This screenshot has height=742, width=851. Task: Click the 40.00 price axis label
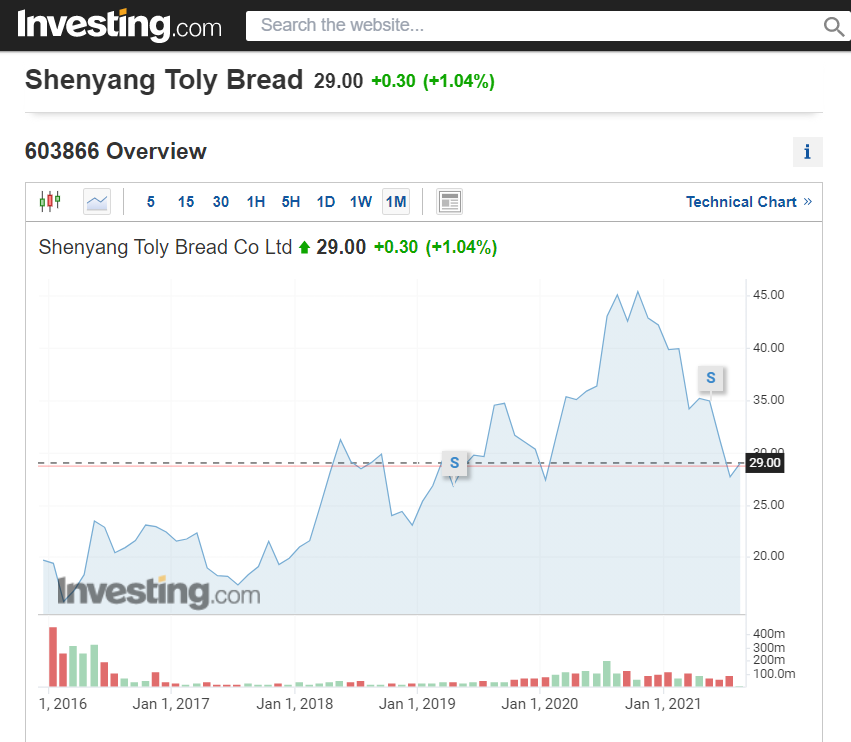point(769,347)
